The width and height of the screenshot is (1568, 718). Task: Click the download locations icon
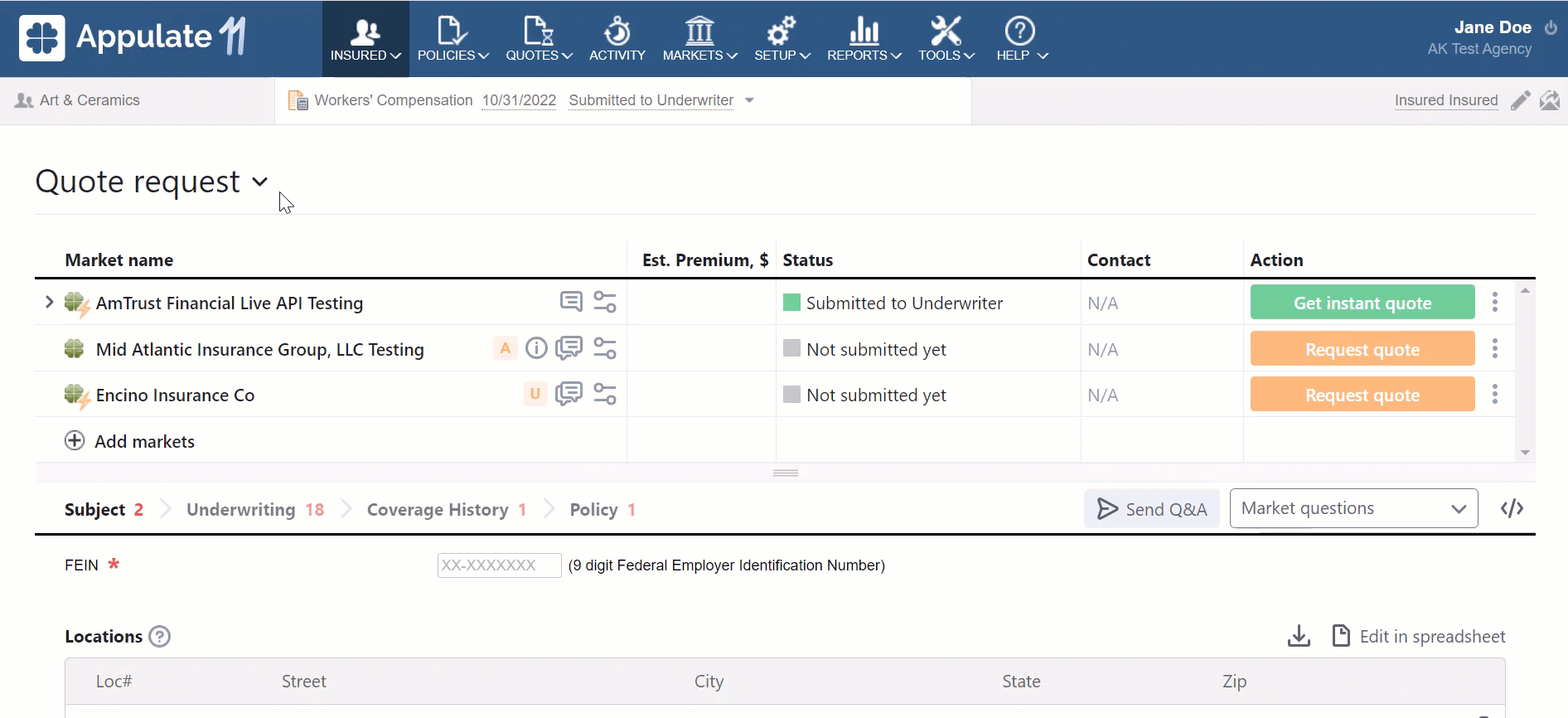[x=1299, y=636]
